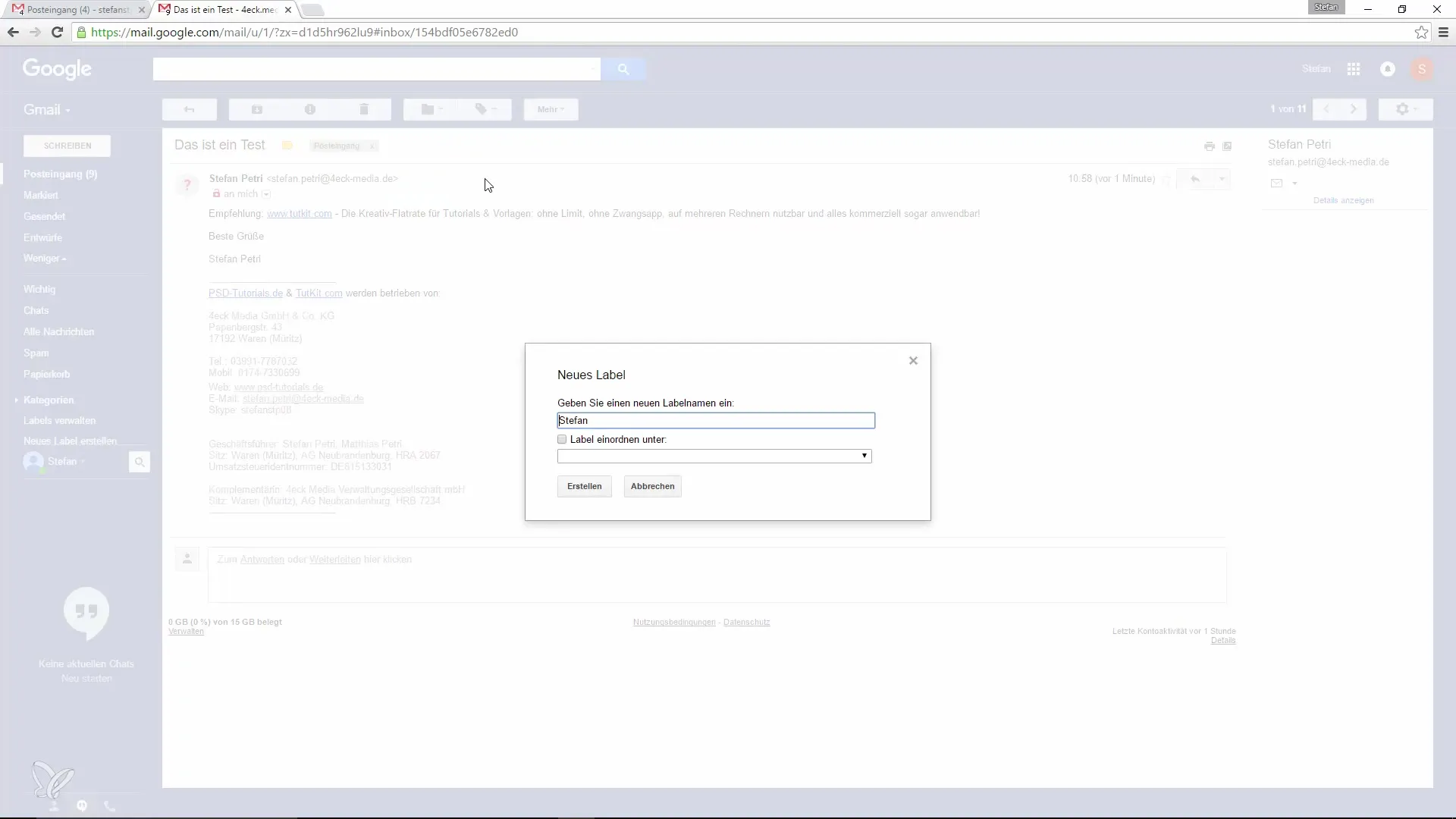Toggle the yellow importance marker beside the subject
The width and height of the screenshot is (1456, 819).
pos(287,146)
